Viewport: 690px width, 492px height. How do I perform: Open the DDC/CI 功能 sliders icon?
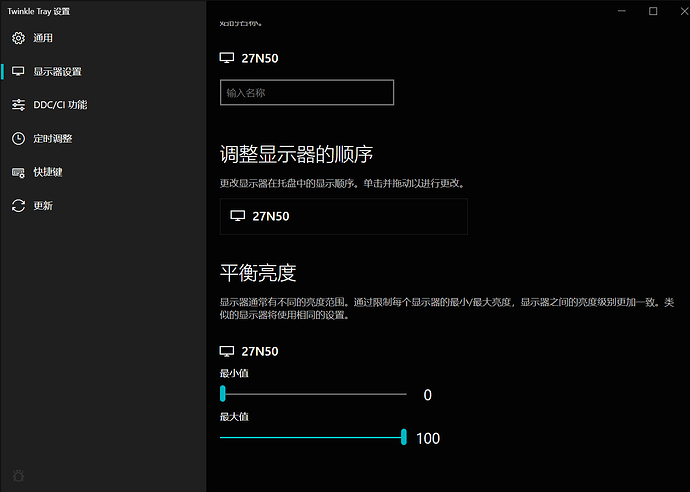(x=18, y=105)
